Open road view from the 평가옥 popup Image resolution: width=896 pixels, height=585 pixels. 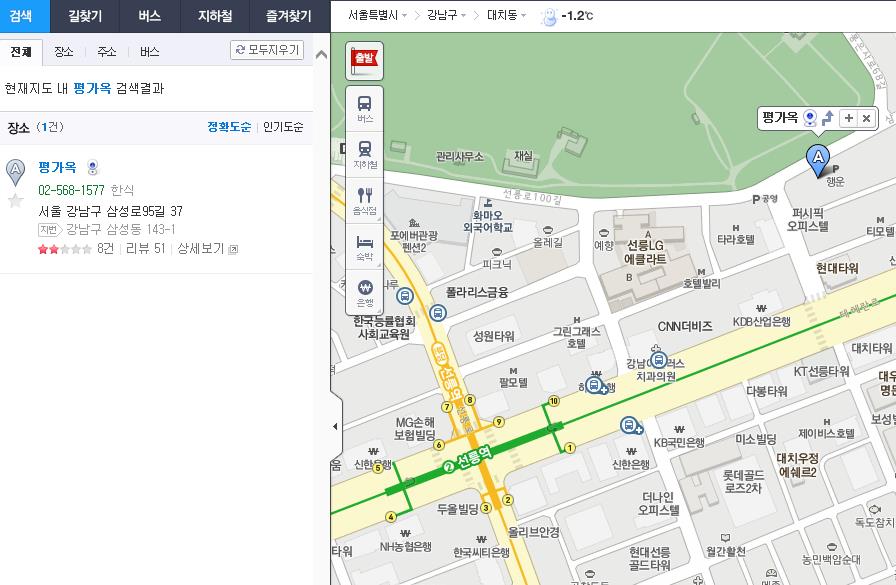809,118
